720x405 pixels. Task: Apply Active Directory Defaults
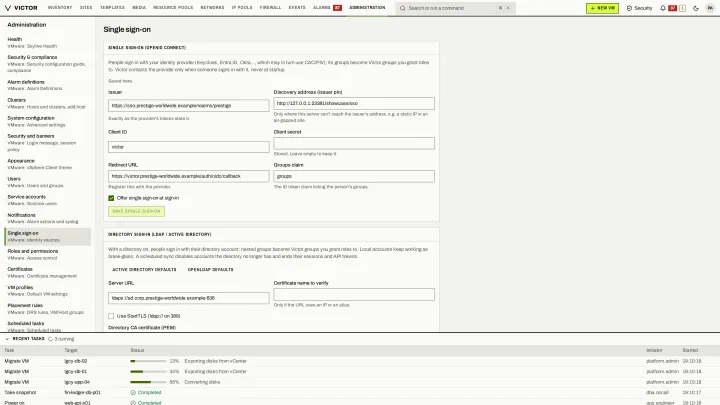point(144,270)
